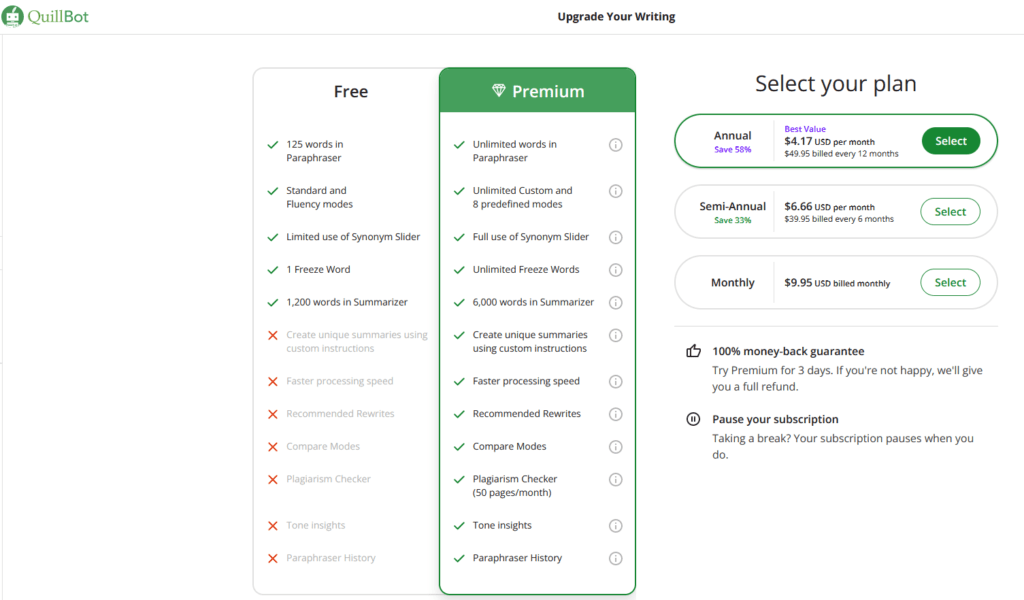Click info icon beside Full use of Synonym Slider

[617, 237]
